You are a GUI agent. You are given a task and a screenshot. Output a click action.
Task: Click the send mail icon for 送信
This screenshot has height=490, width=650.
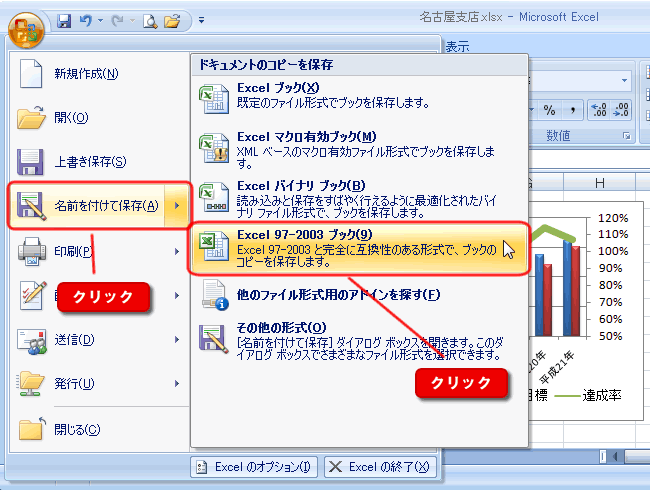coord(32,341)
